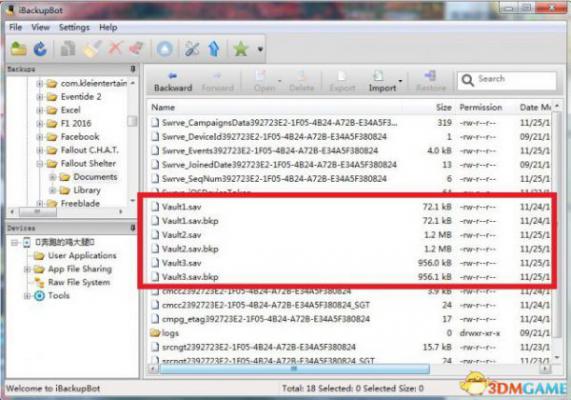Open the View menu
The height and width of the screenshot is (400, 571).
[x=40, y=27]
